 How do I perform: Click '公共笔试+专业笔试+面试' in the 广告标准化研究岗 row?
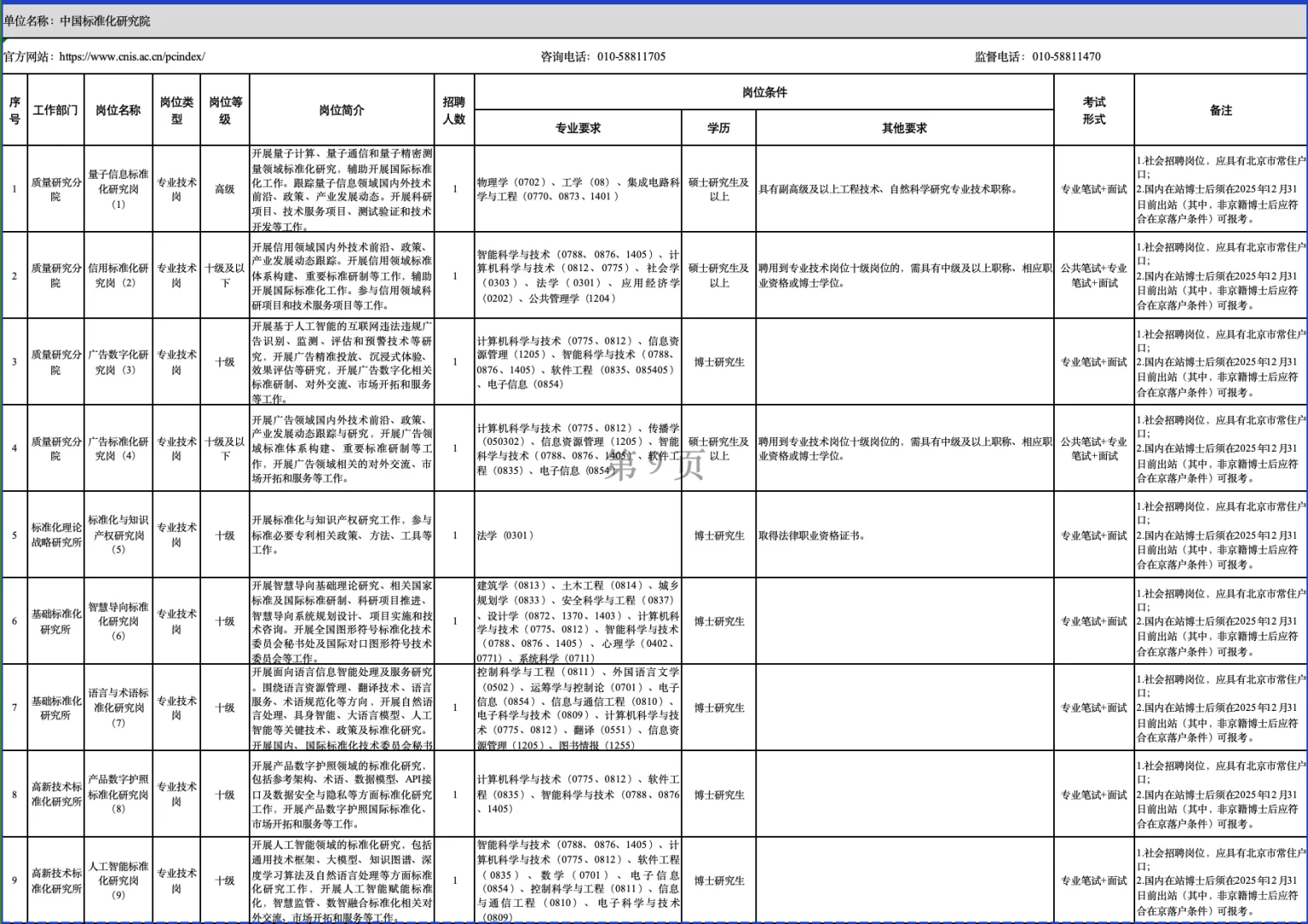click(x=1094, y=448)
